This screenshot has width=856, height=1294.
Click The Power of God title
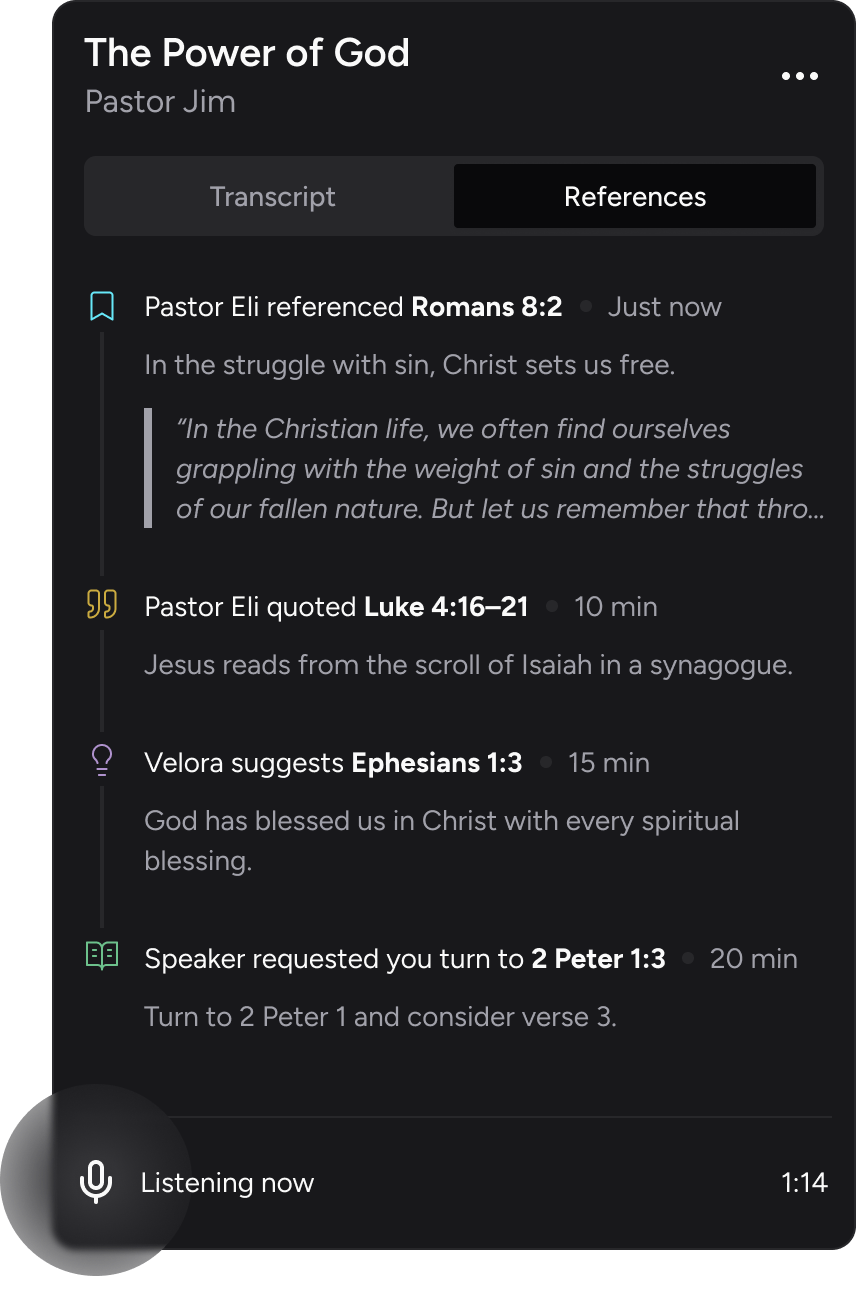247,53
